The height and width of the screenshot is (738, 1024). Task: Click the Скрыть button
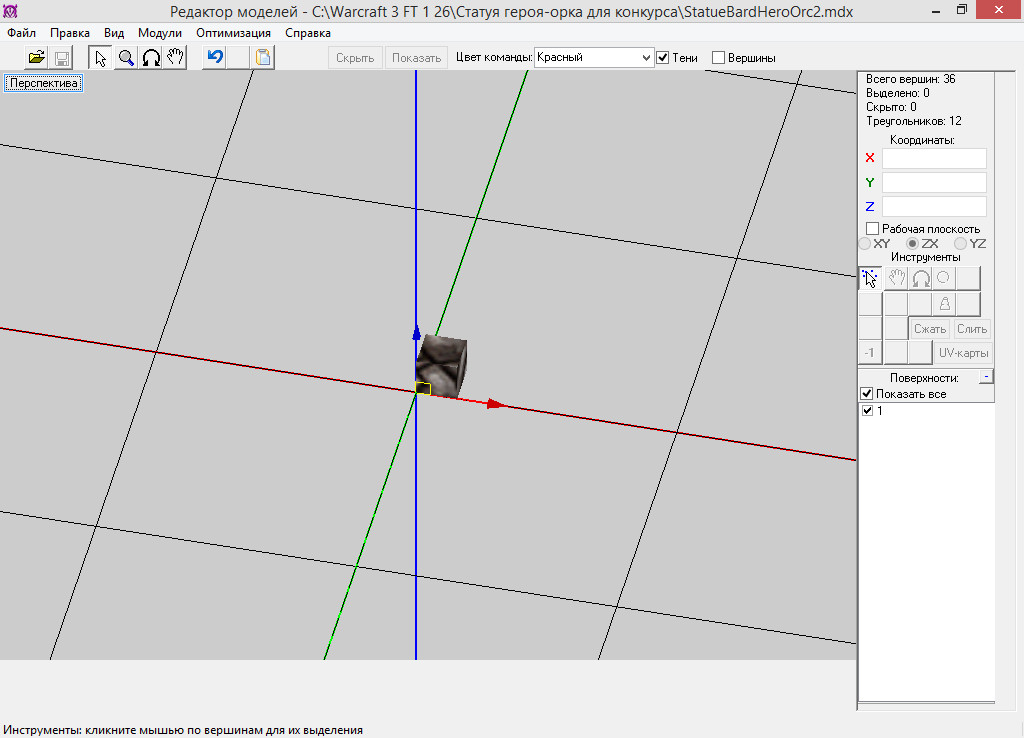pyautogui.click(x=355, y=57)
